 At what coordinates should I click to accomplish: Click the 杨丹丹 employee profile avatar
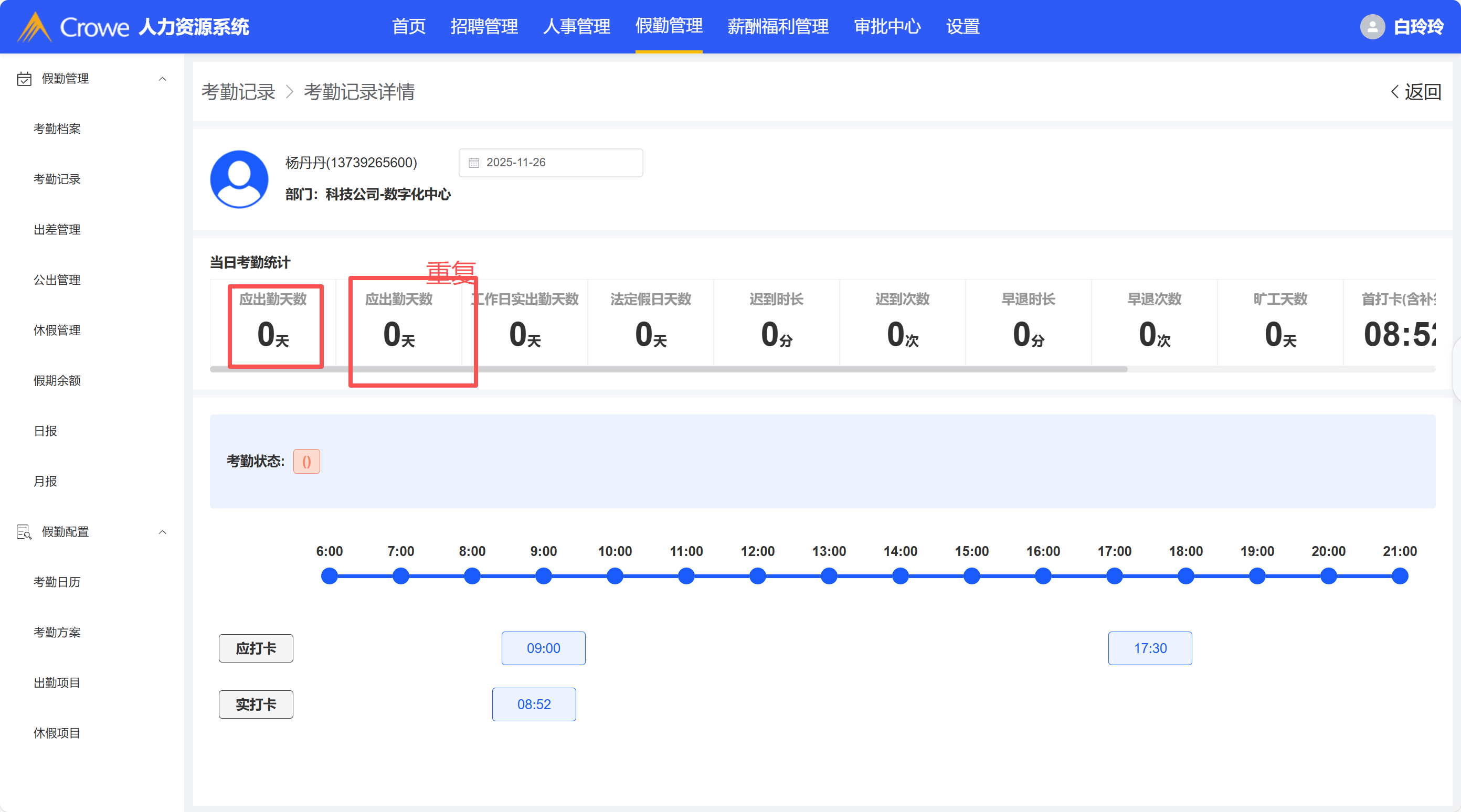pyautogui.click(x=239, y=179)
